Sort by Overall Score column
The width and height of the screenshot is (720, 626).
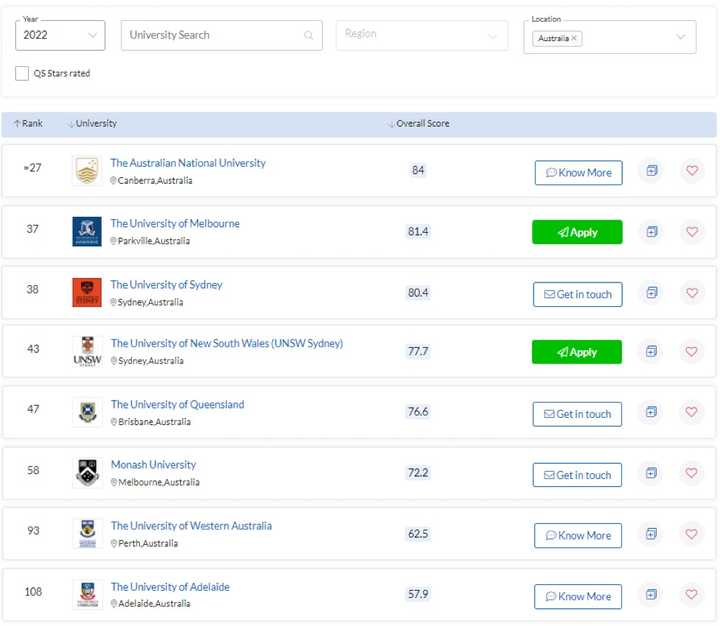[x=418, y=124]
